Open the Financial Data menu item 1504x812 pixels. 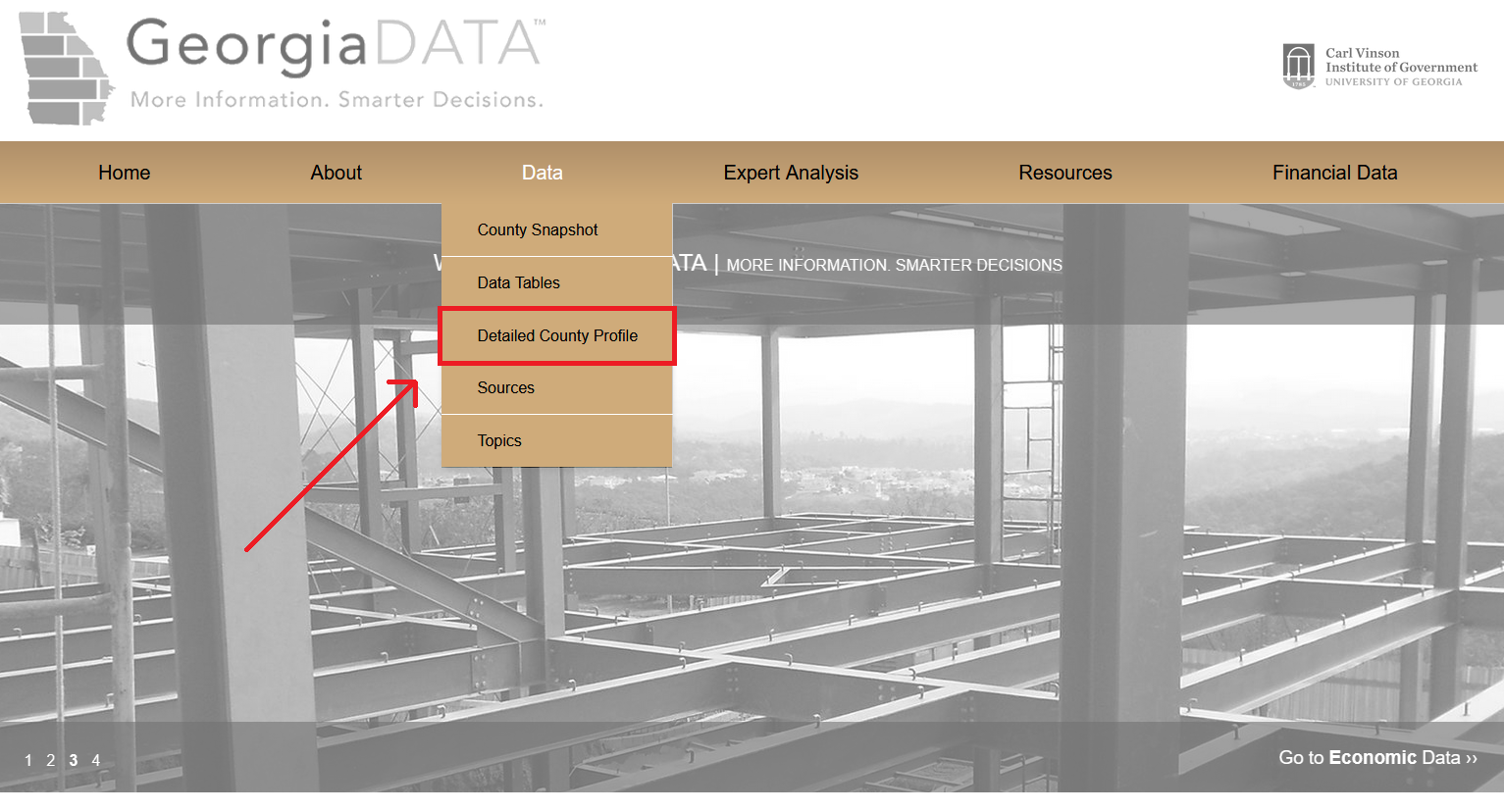(x=1334, y=173)
